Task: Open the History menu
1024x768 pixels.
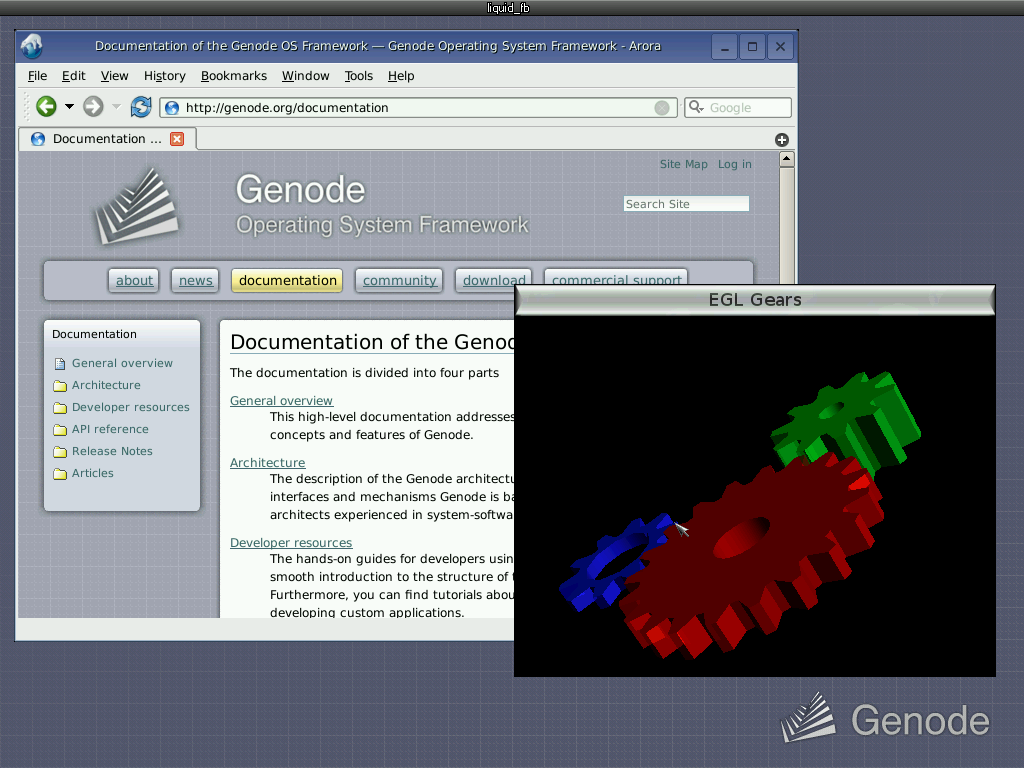Action: 164,76
